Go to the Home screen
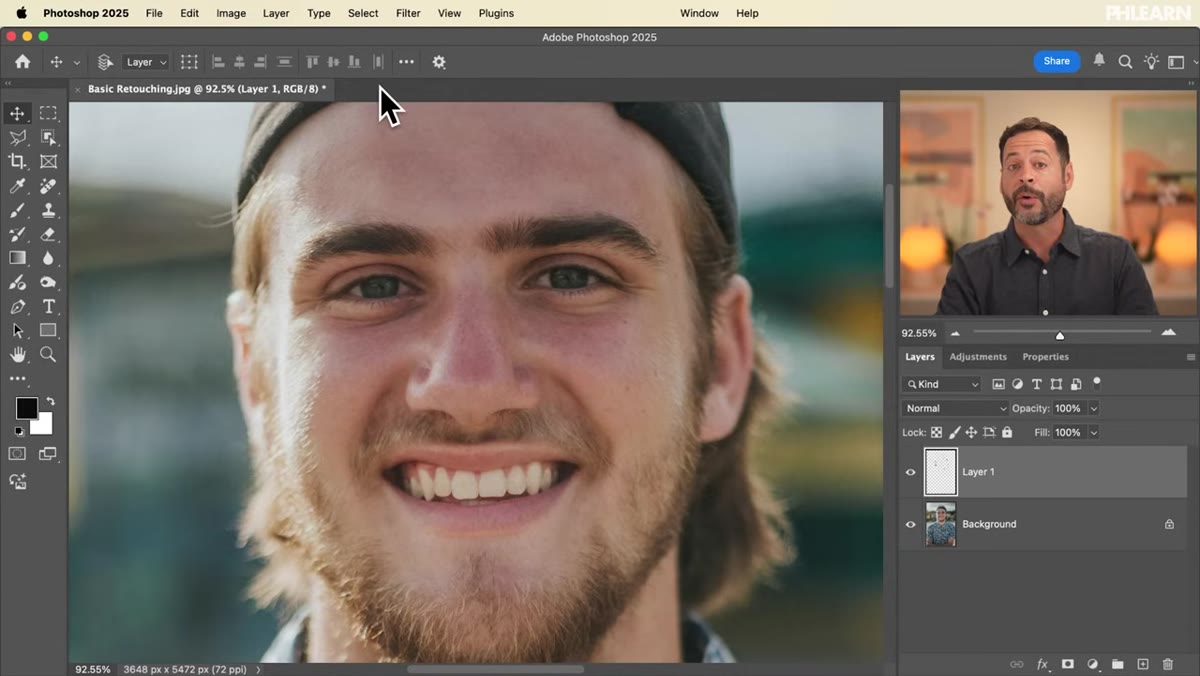Image resolution: width=1200 pixels, height=676 pixels. click(x=22, y=61)
